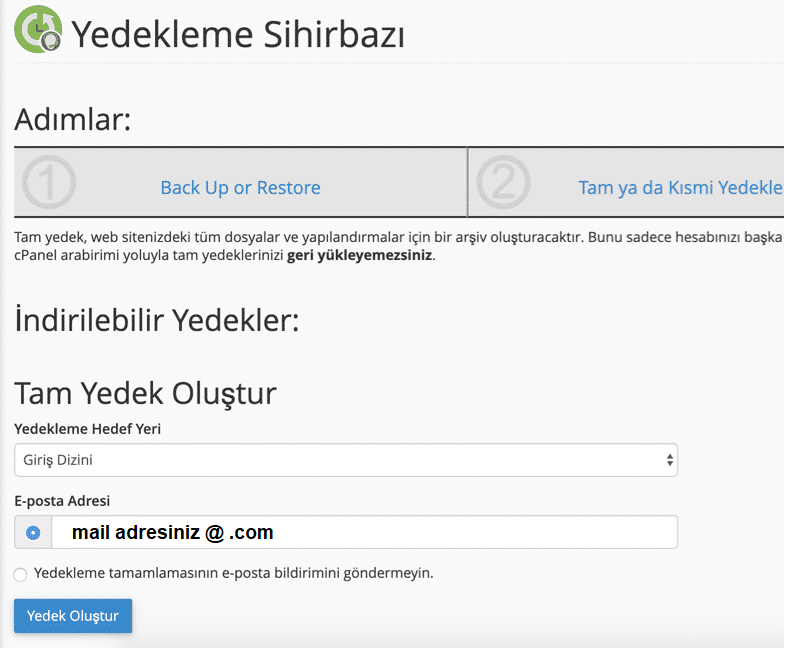Click the step 2 circled number icon
Image resolution: width=785 pixels, height=648 pixels.
point(503,182)
